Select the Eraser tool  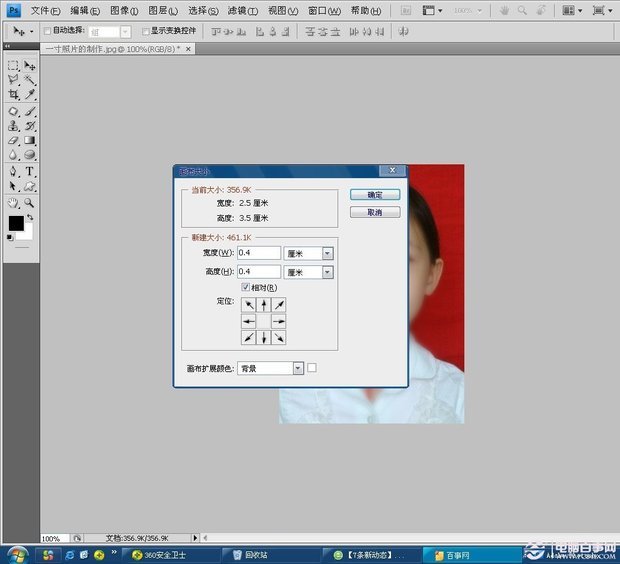(x=13, y=141)
